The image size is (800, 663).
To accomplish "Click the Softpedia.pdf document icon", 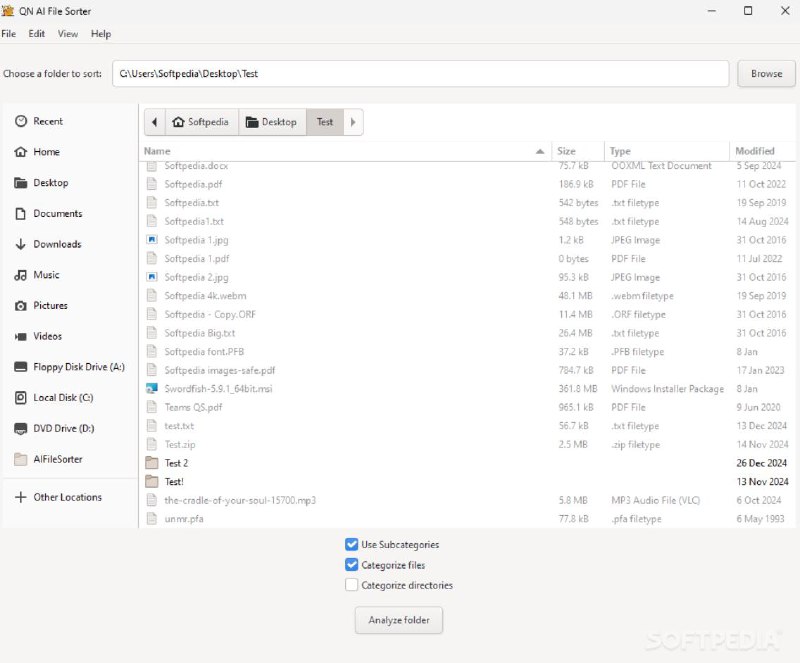I will coord(152,184).
